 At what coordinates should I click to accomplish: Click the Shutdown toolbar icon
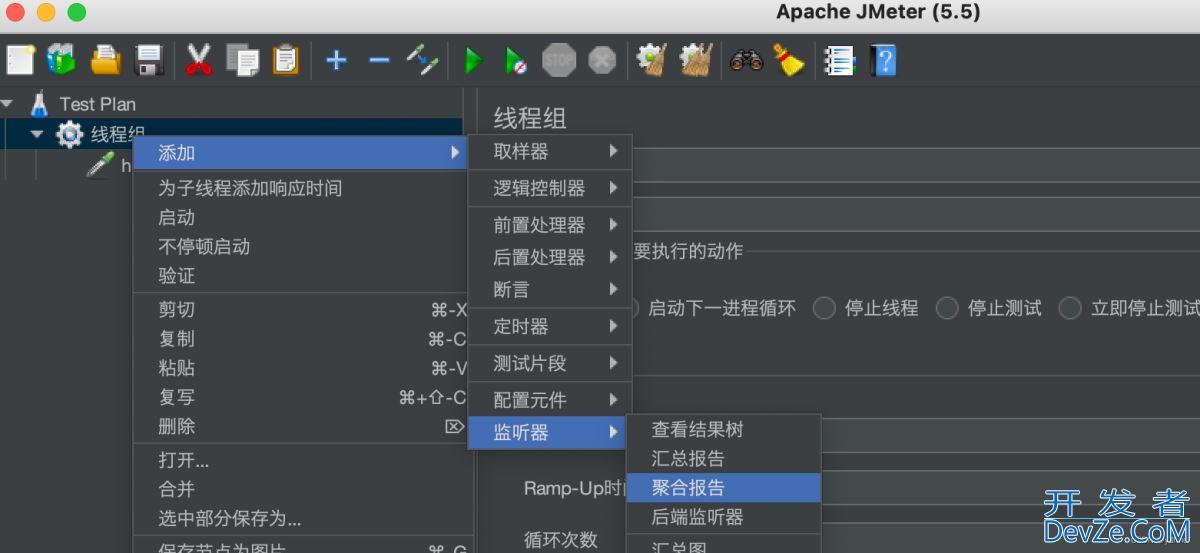(x=602, y=61)
